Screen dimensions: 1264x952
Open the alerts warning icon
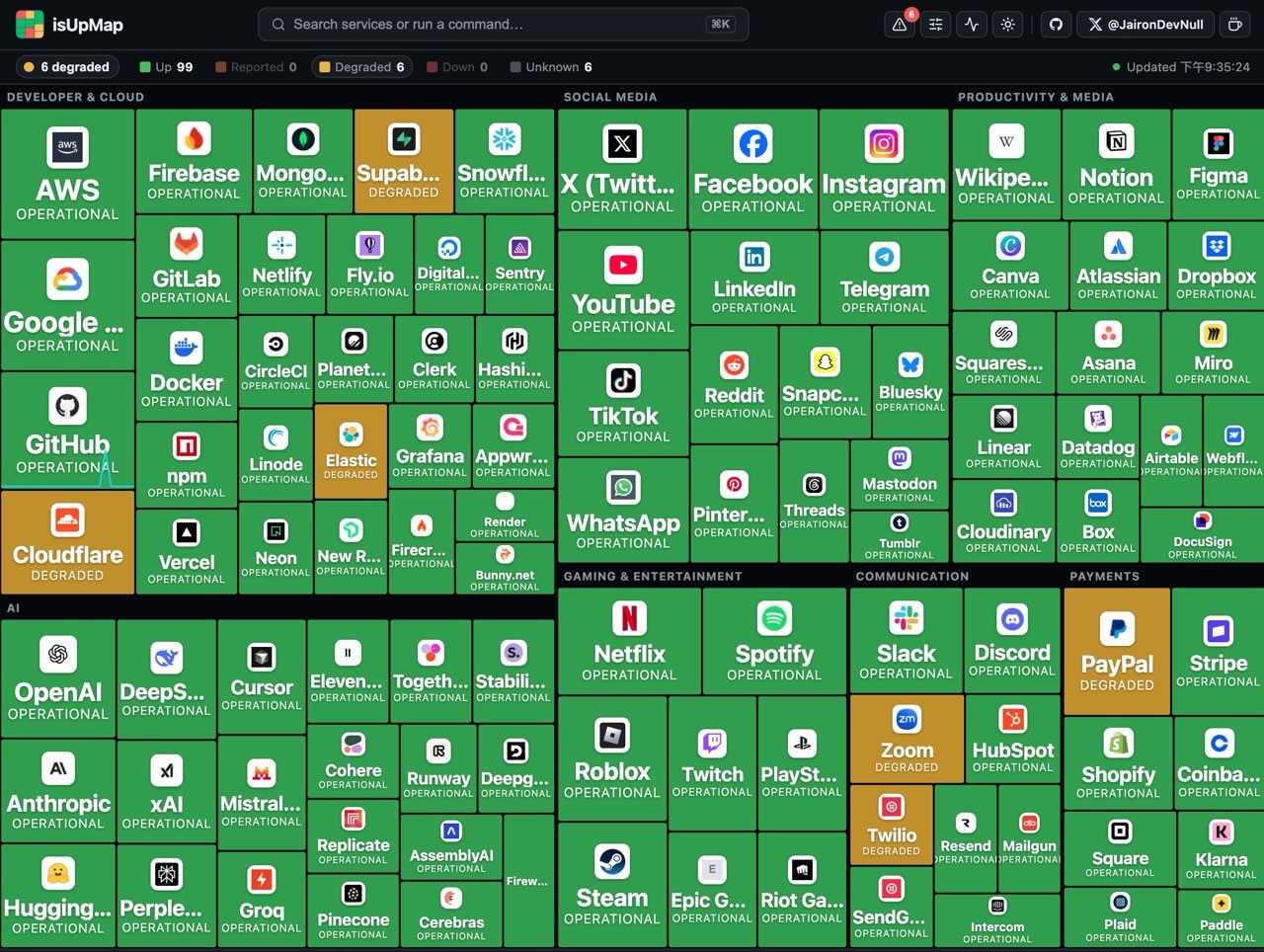(x=900, y=25)
